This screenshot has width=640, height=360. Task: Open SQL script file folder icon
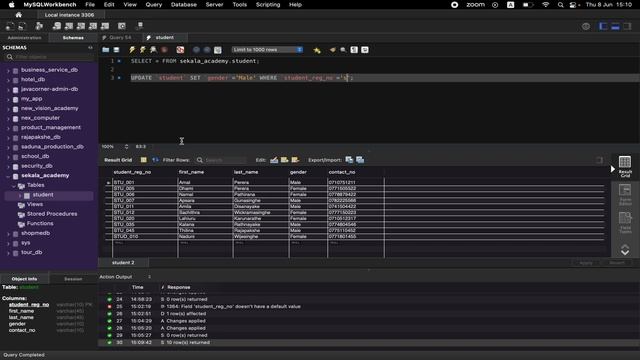[106, 50]
